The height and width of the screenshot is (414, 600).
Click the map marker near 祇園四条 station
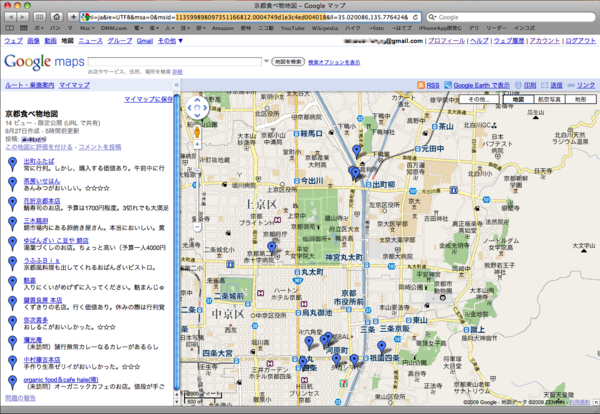tap(382, 347)
